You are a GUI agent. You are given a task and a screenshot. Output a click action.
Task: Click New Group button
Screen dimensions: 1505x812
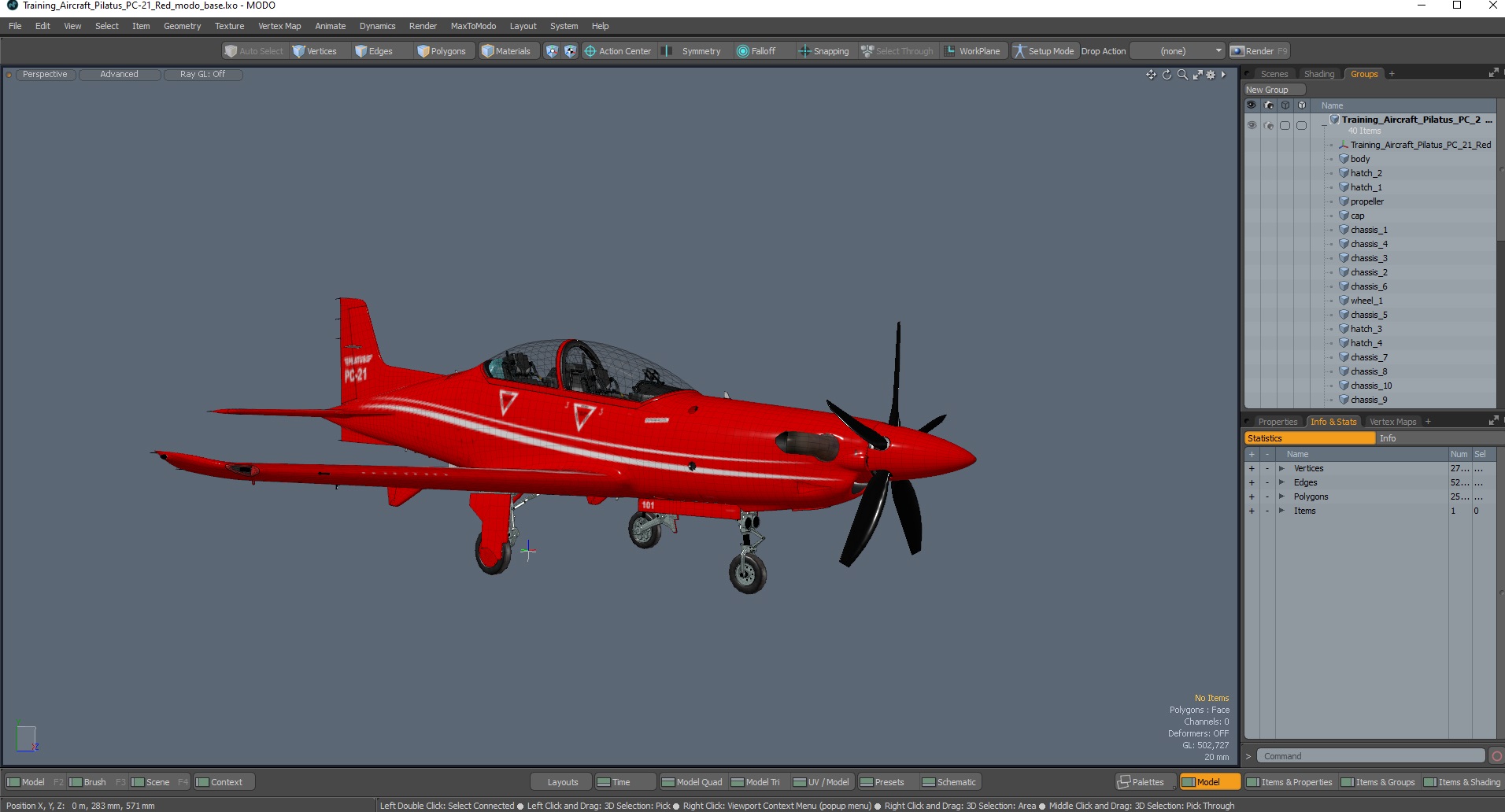pyautogui.click(x=1274, y=90)
